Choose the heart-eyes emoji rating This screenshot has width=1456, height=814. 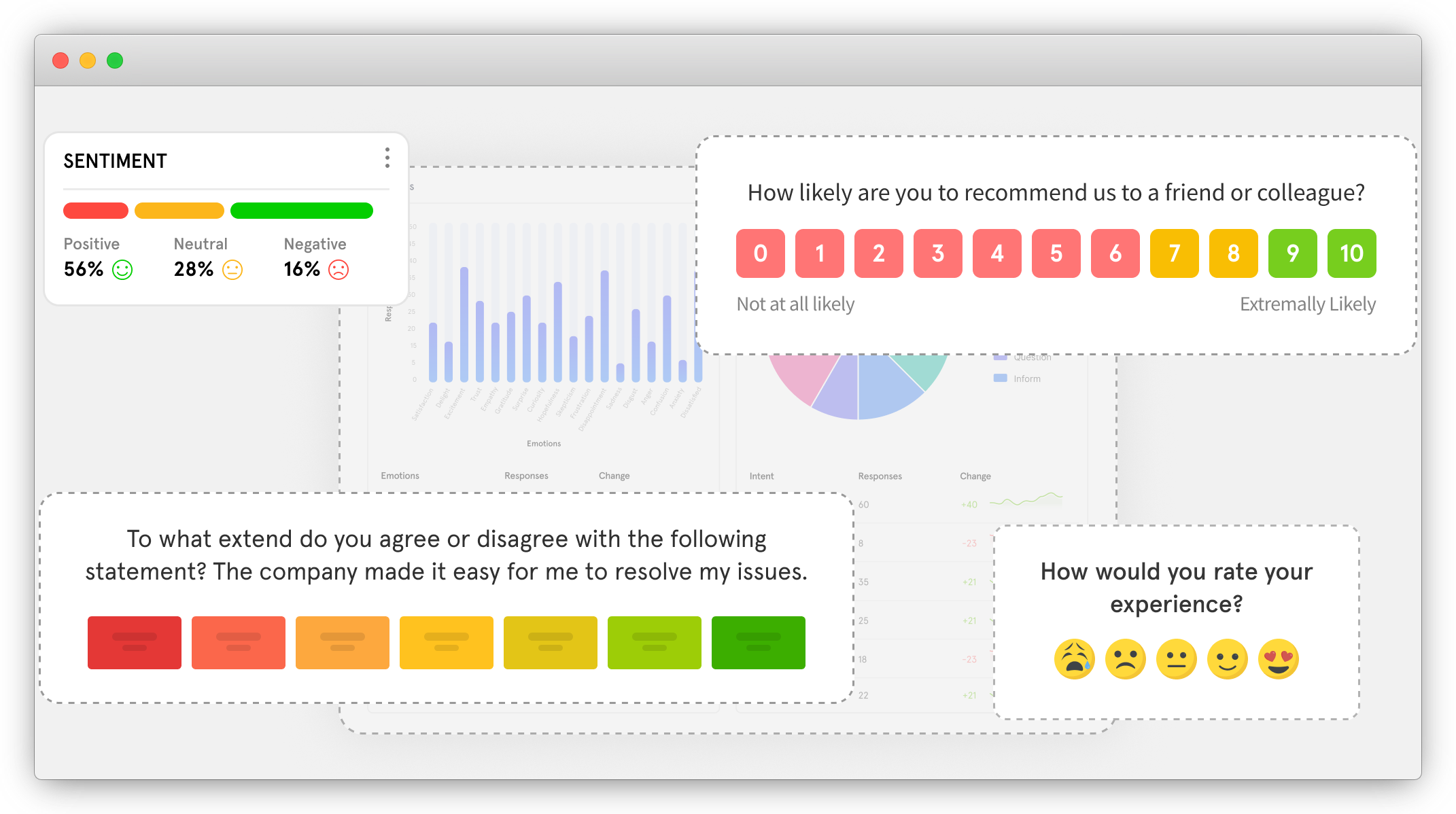coord(1278,659)
